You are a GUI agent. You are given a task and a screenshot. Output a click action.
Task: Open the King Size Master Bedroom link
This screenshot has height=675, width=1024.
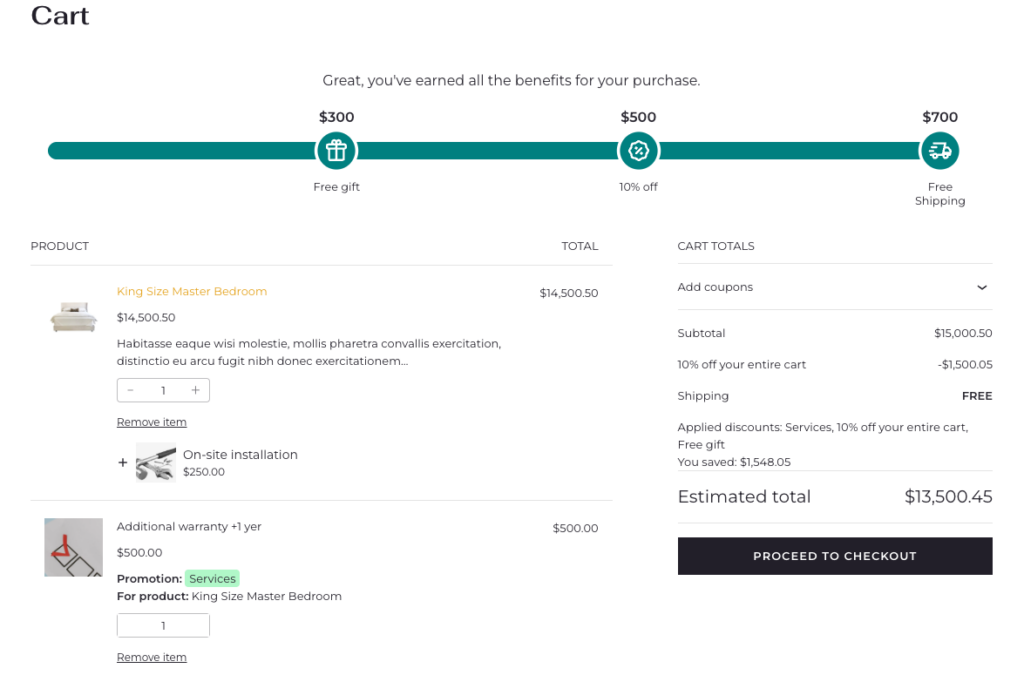click(x=192, y=292)
